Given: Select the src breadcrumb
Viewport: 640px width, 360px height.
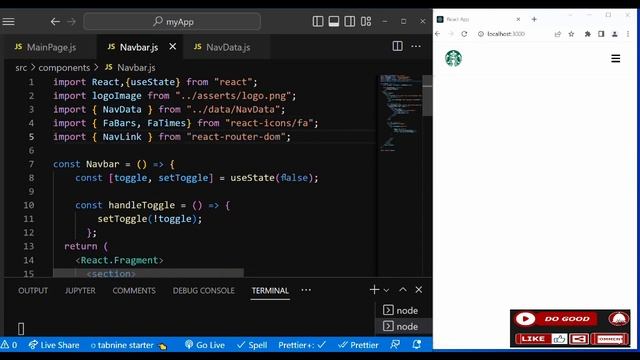Looking at the screenshot, I should pyautogui.click(x=21, y=68).
